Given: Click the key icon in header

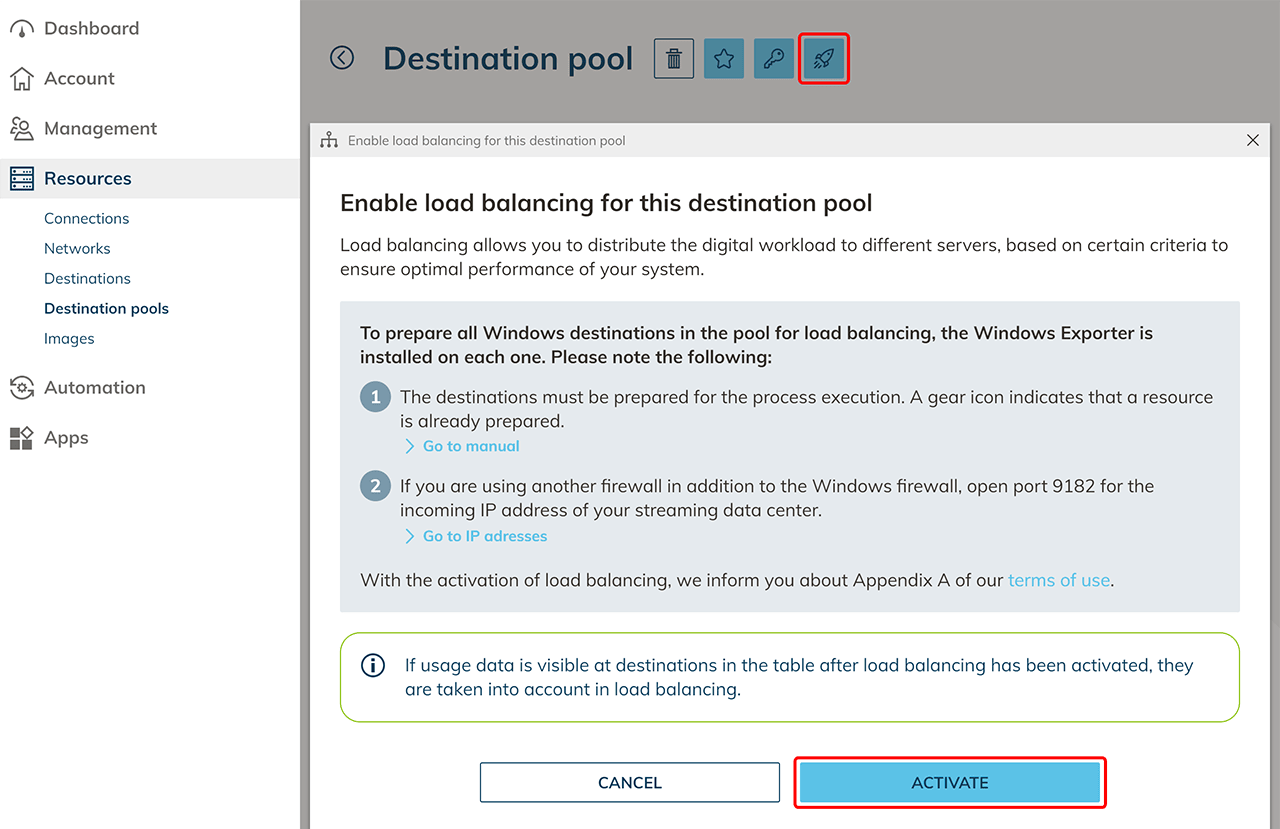Looking at the screenshot, I should 774,59.
